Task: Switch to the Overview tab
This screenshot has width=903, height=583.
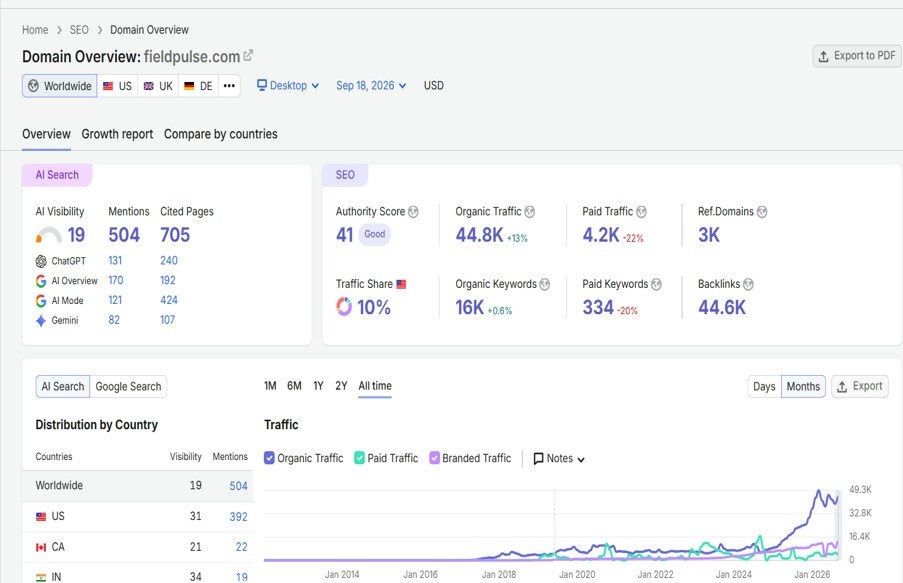Action: [46, 134]
